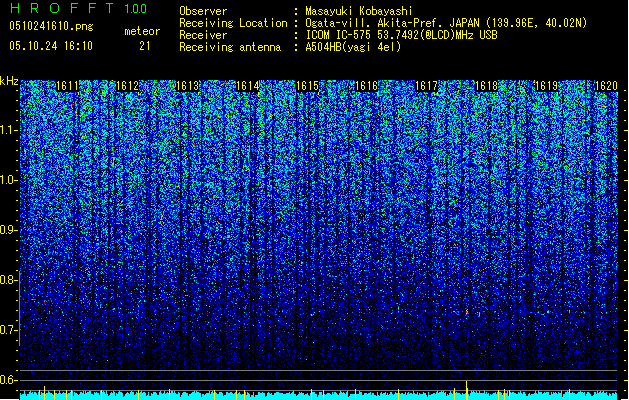Click the receiver ICOM IC-575 text
This screenshot has width=629, height=400.
click(401, 35)
